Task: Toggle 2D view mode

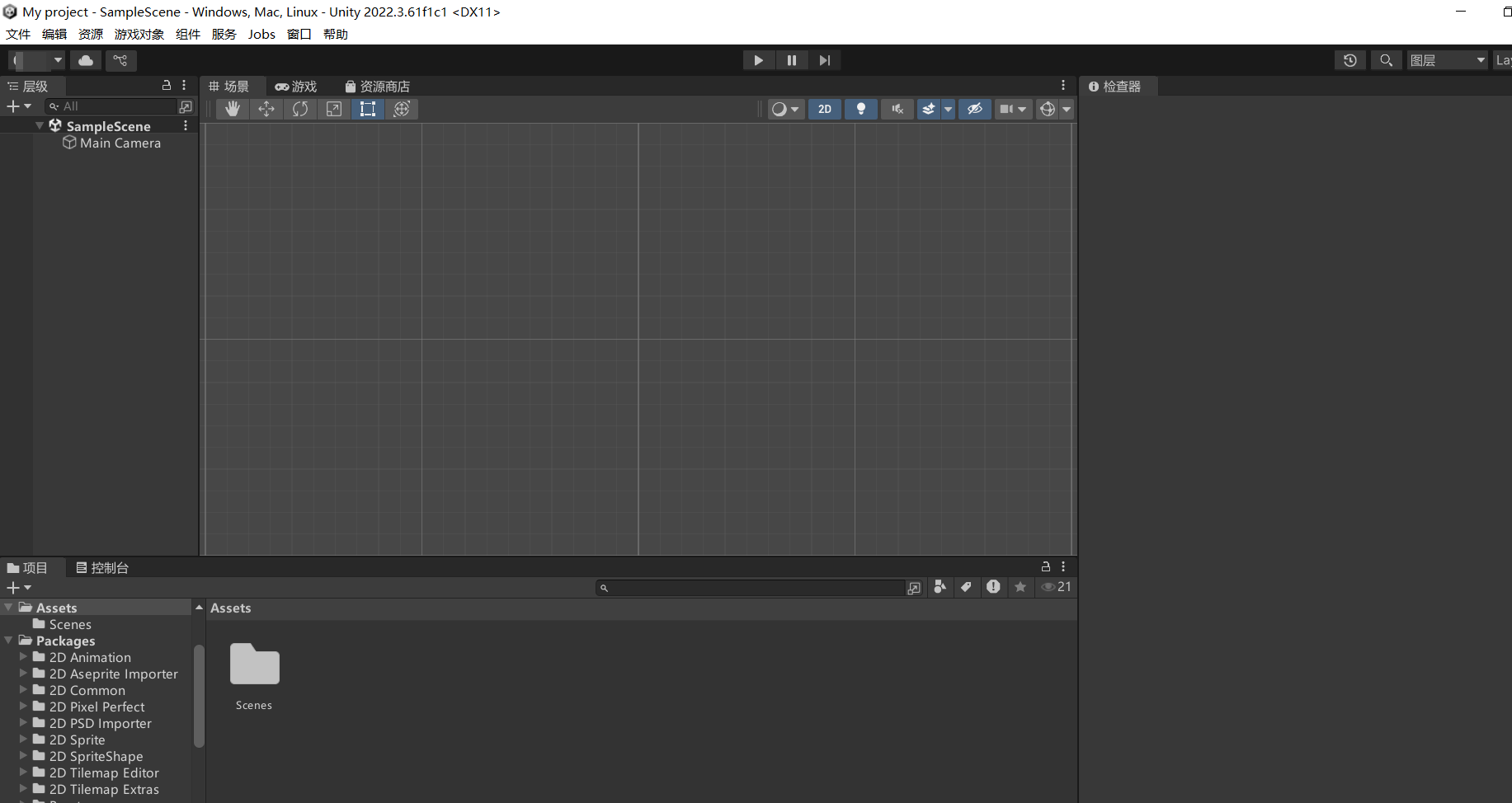Action: tap(825, 109)
